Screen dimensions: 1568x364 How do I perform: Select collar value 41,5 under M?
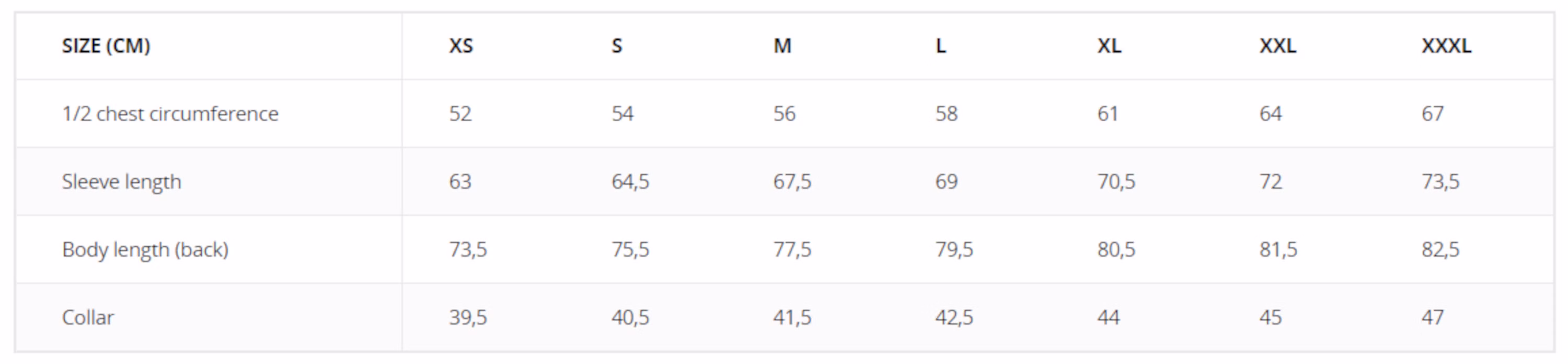pyautogui.click(x=792, y=318)
